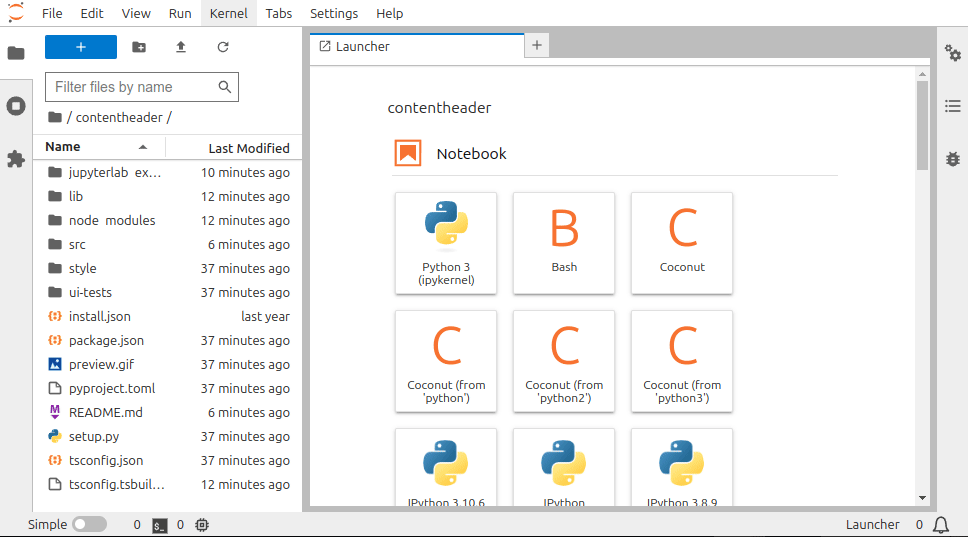Launch the Coconut notebook card
The image size is (968, 537).
tap(682, 243)
